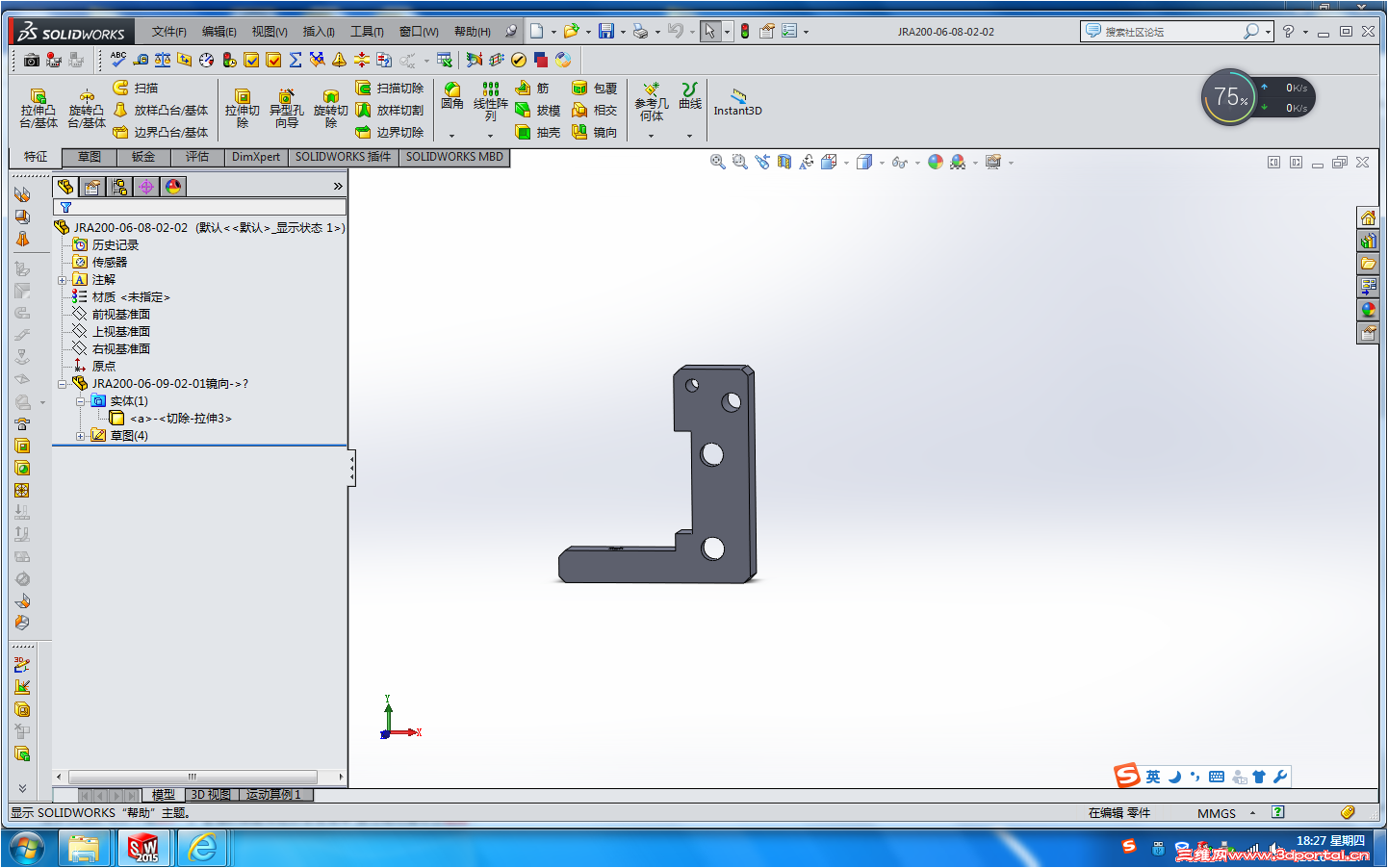Screen dimensions: 1388x868
Task: Click the 筋 rib tool
Action: pyautogui.click(x=532, y=89)
